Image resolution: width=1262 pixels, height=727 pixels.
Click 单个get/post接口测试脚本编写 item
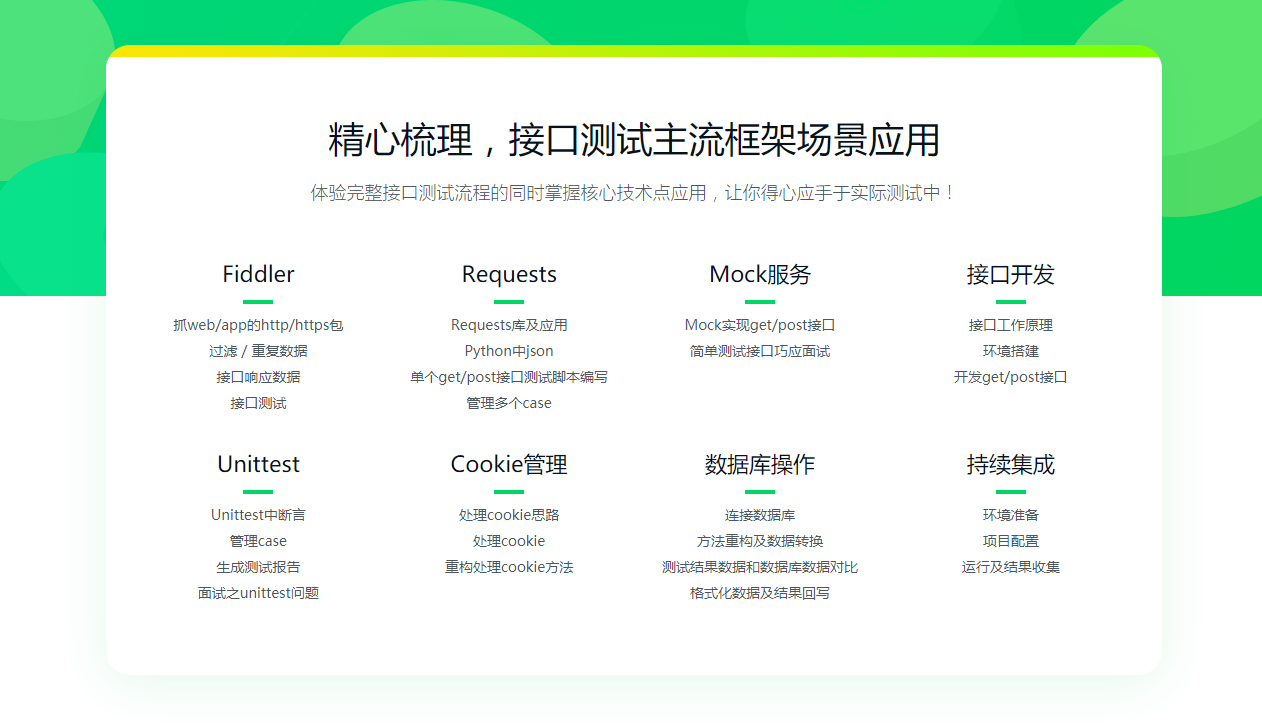point(509,377)
